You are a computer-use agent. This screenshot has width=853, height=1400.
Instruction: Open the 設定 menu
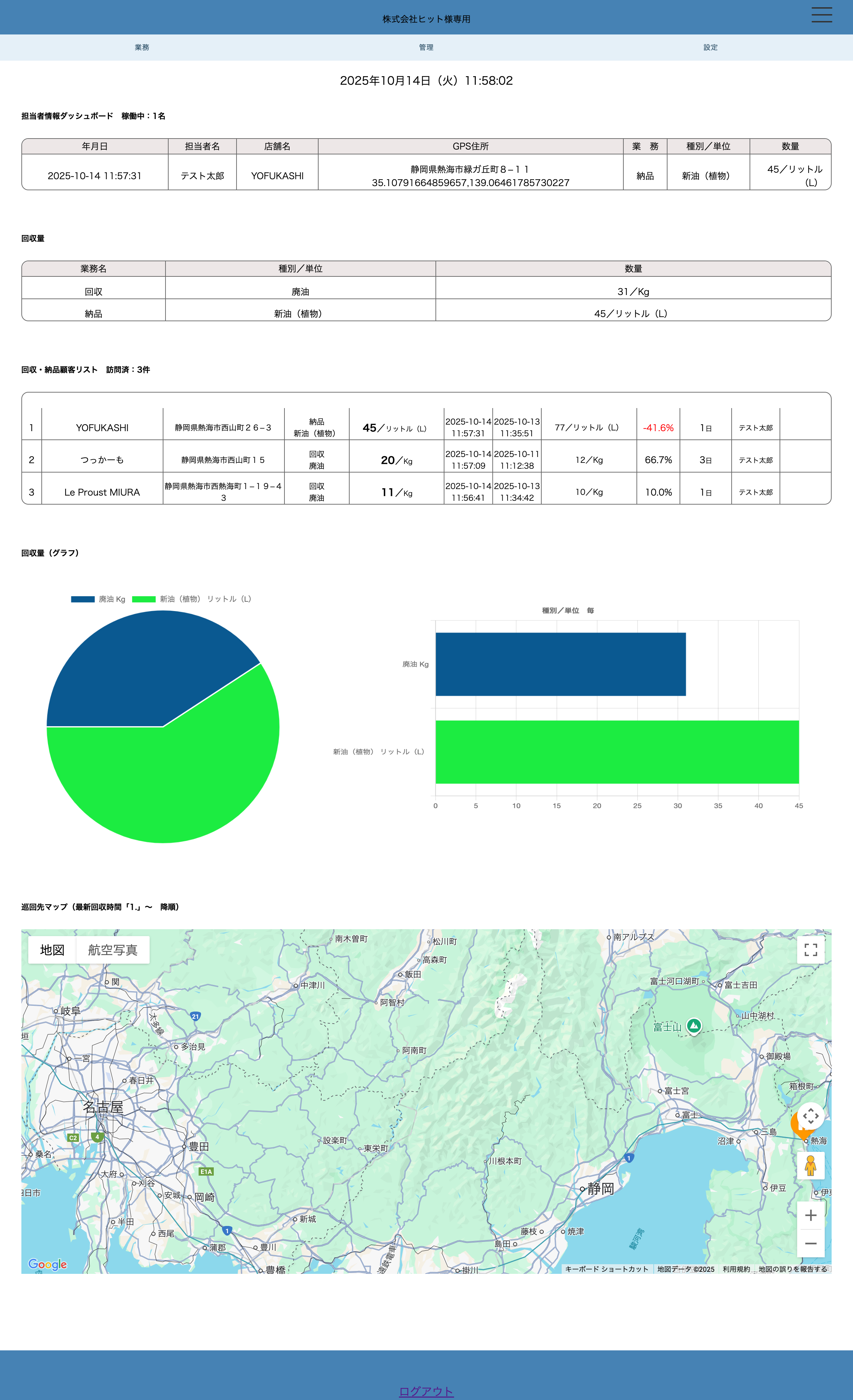point(710,47)
